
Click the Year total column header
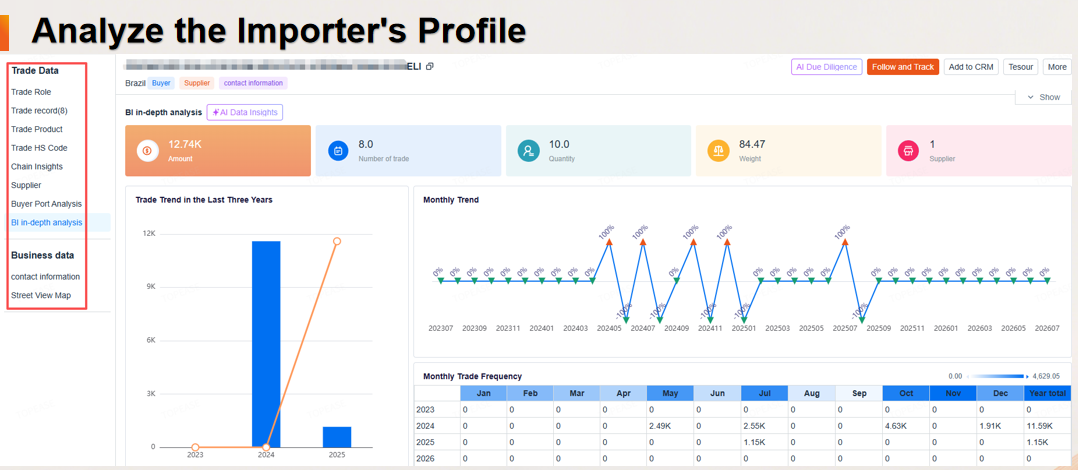pyautogui.click(x=1048, y=394)
